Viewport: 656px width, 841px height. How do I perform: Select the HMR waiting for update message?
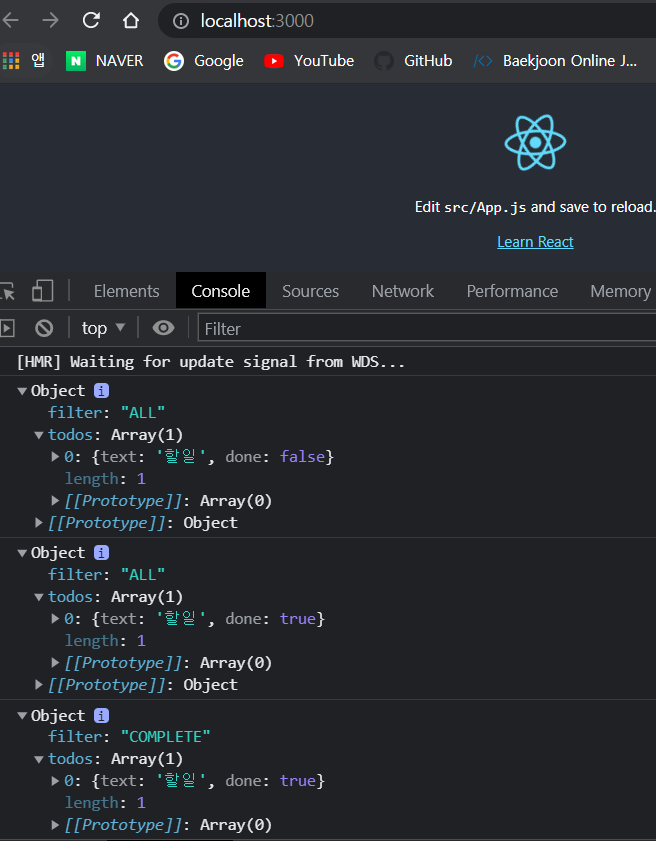coord(210,362)
